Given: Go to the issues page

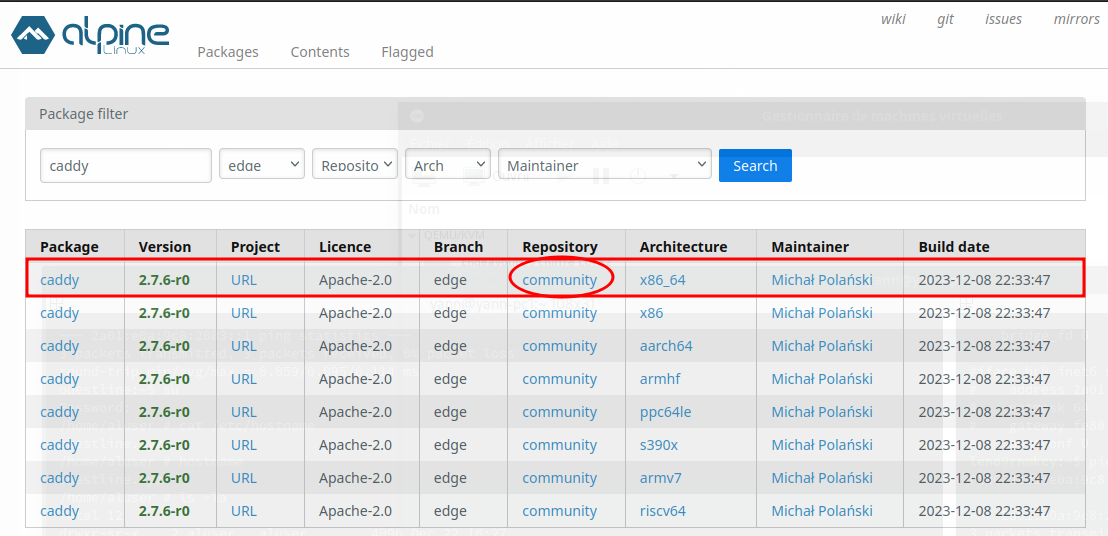Looking at the screenshot, I should pos(1003,19).
